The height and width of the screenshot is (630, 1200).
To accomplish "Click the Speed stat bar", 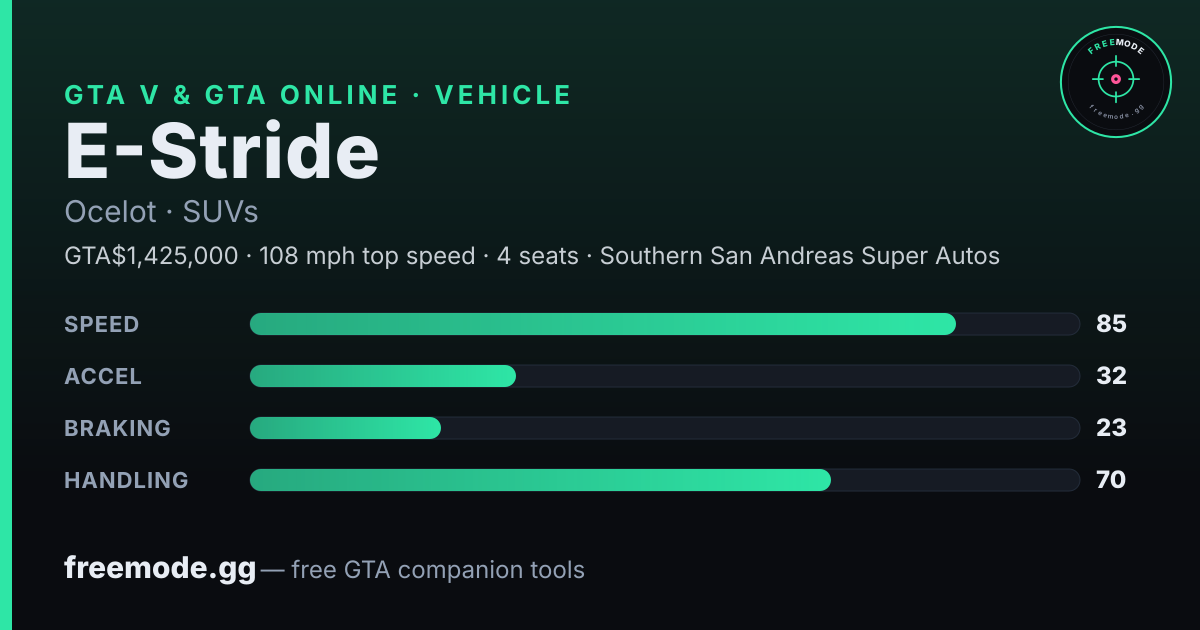I will tap(665, 324).
